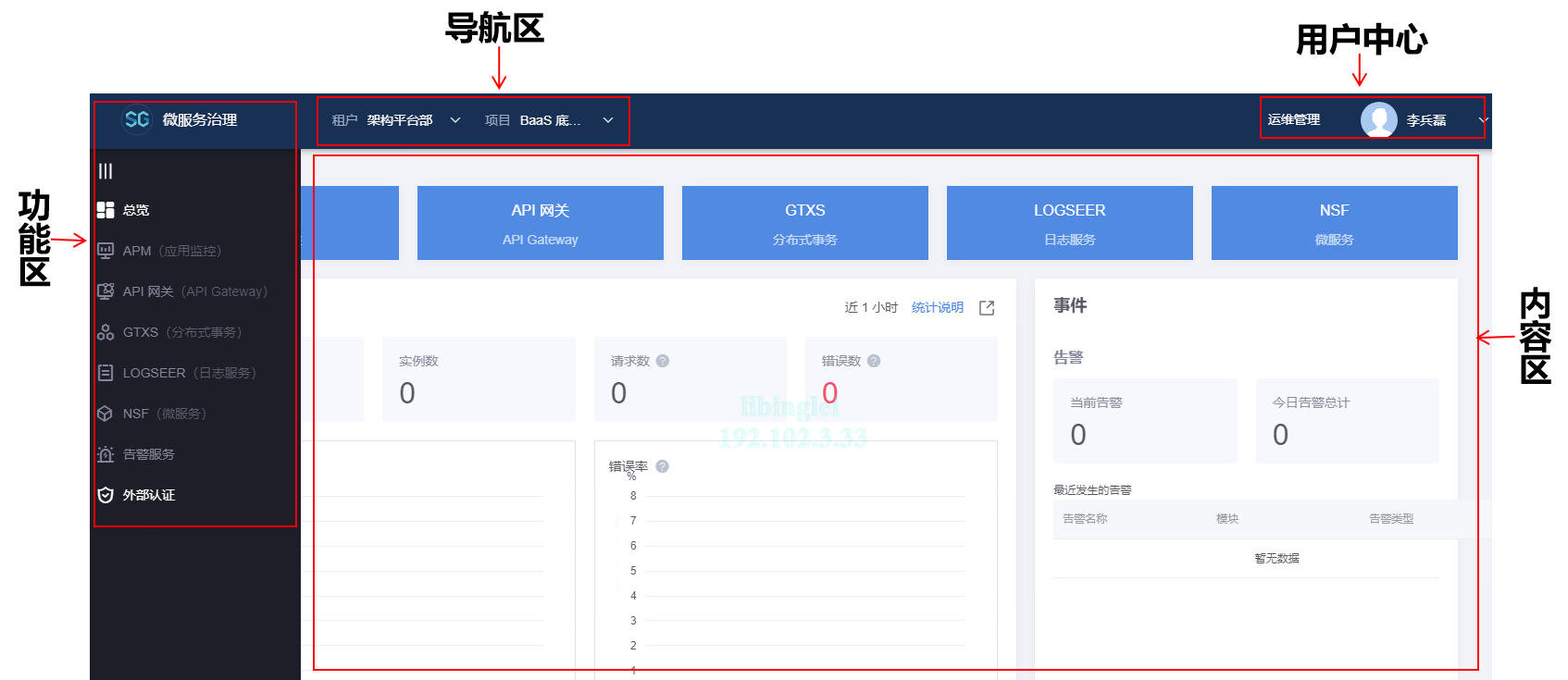The image size is (1568, 680).
Task: Click the user avatar picture
Action: (1378, 120)
